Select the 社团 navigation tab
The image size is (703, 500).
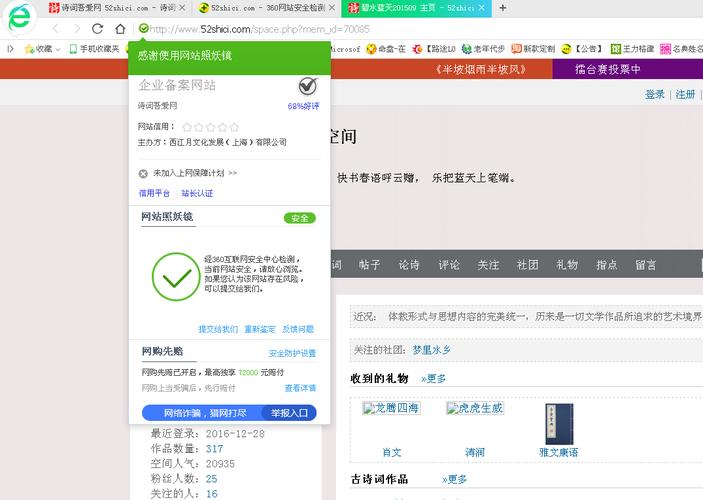(x=528, y=265)
